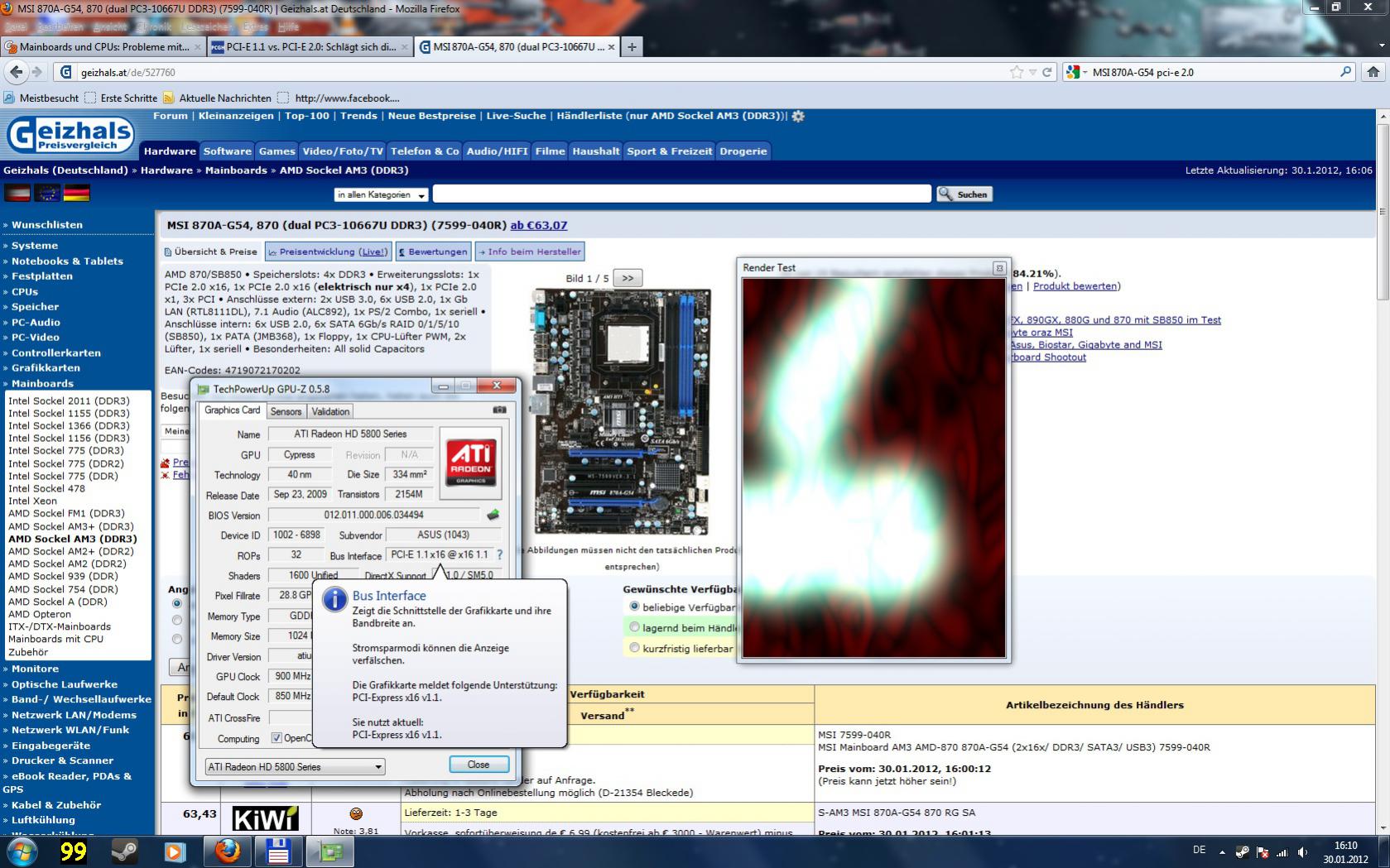Open the Bewertungen tab

pyautogui.click(x=432, y=252)
